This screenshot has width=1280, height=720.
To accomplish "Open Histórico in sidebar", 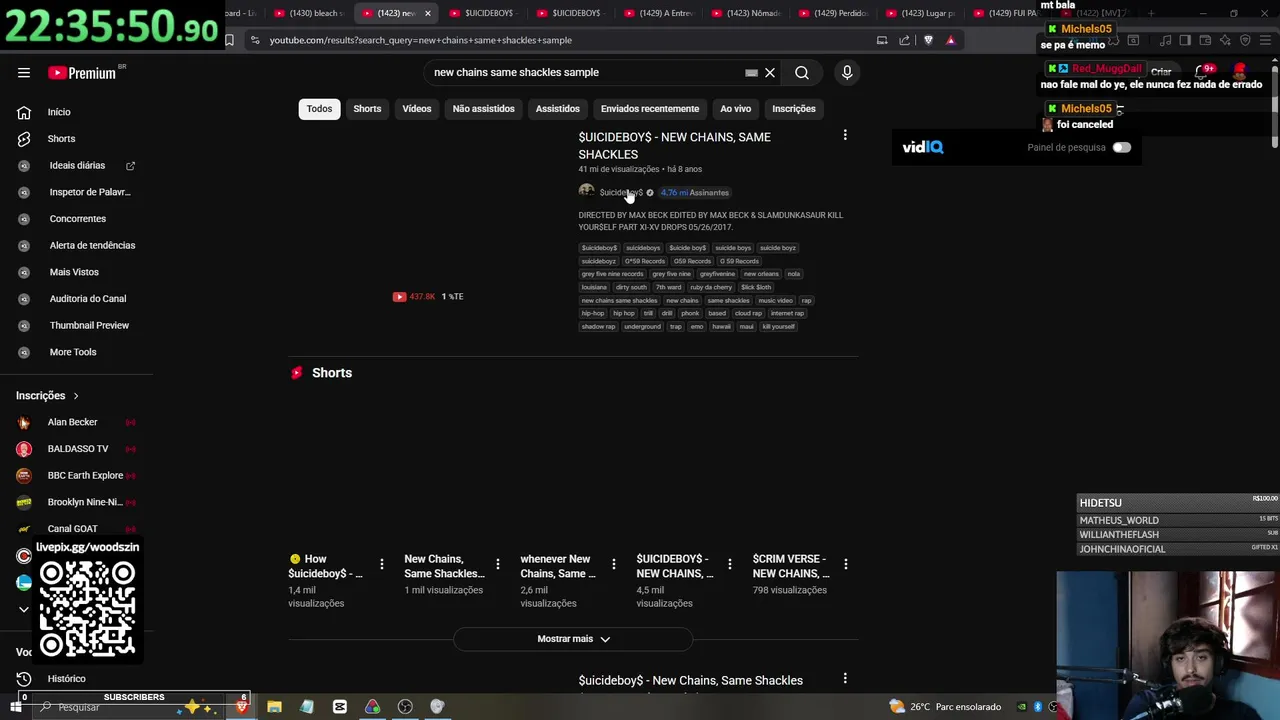I will (66, 678).
